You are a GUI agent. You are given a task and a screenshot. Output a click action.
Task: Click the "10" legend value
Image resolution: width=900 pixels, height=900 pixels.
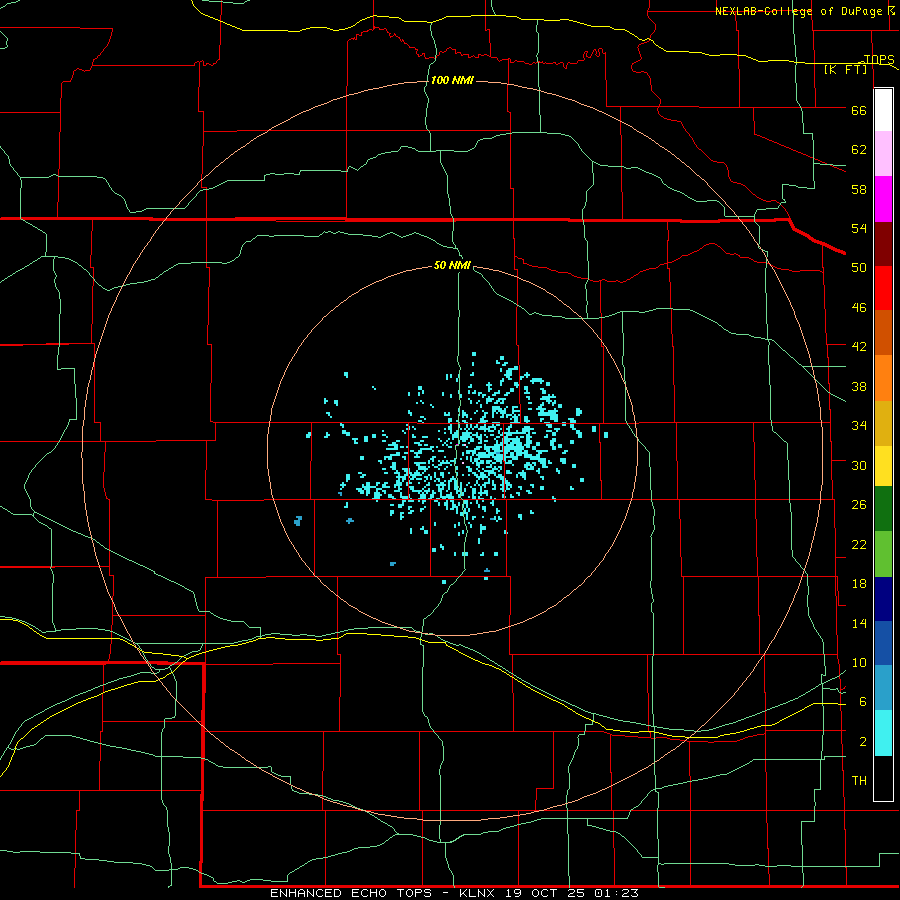pos(859,662)
